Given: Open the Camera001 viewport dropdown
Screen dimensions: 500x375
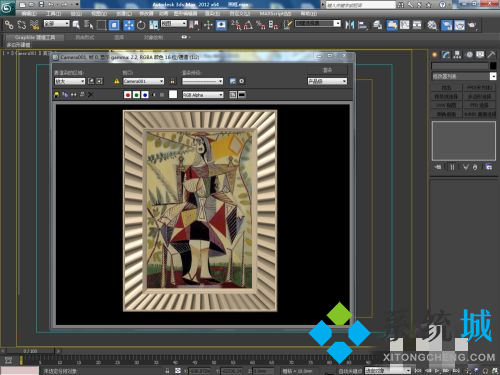Looking at the screenshot, I should coord(143,81).
